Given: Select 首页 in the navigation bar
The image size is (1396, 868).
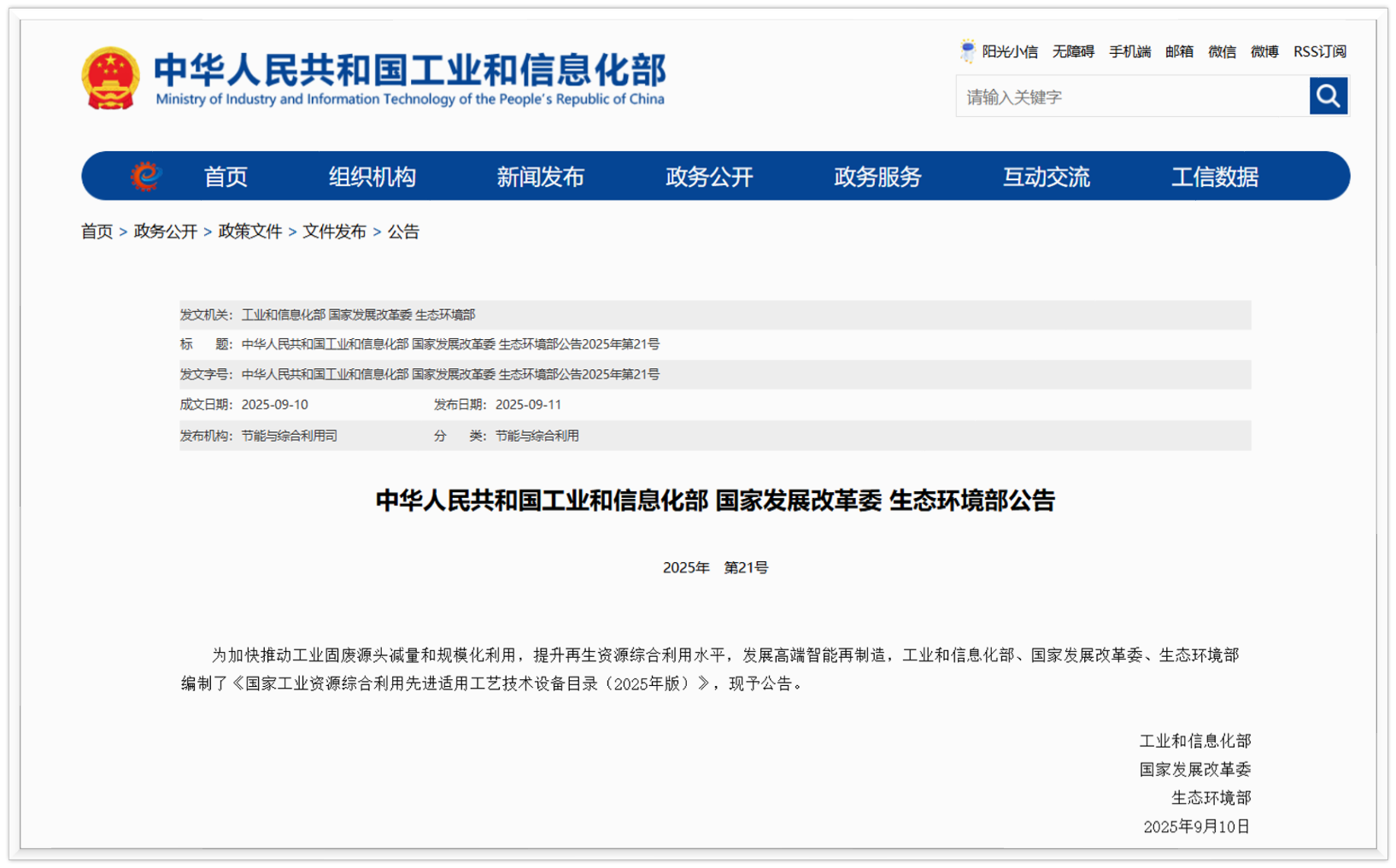Looking at the screenshot, I should 225,177.
